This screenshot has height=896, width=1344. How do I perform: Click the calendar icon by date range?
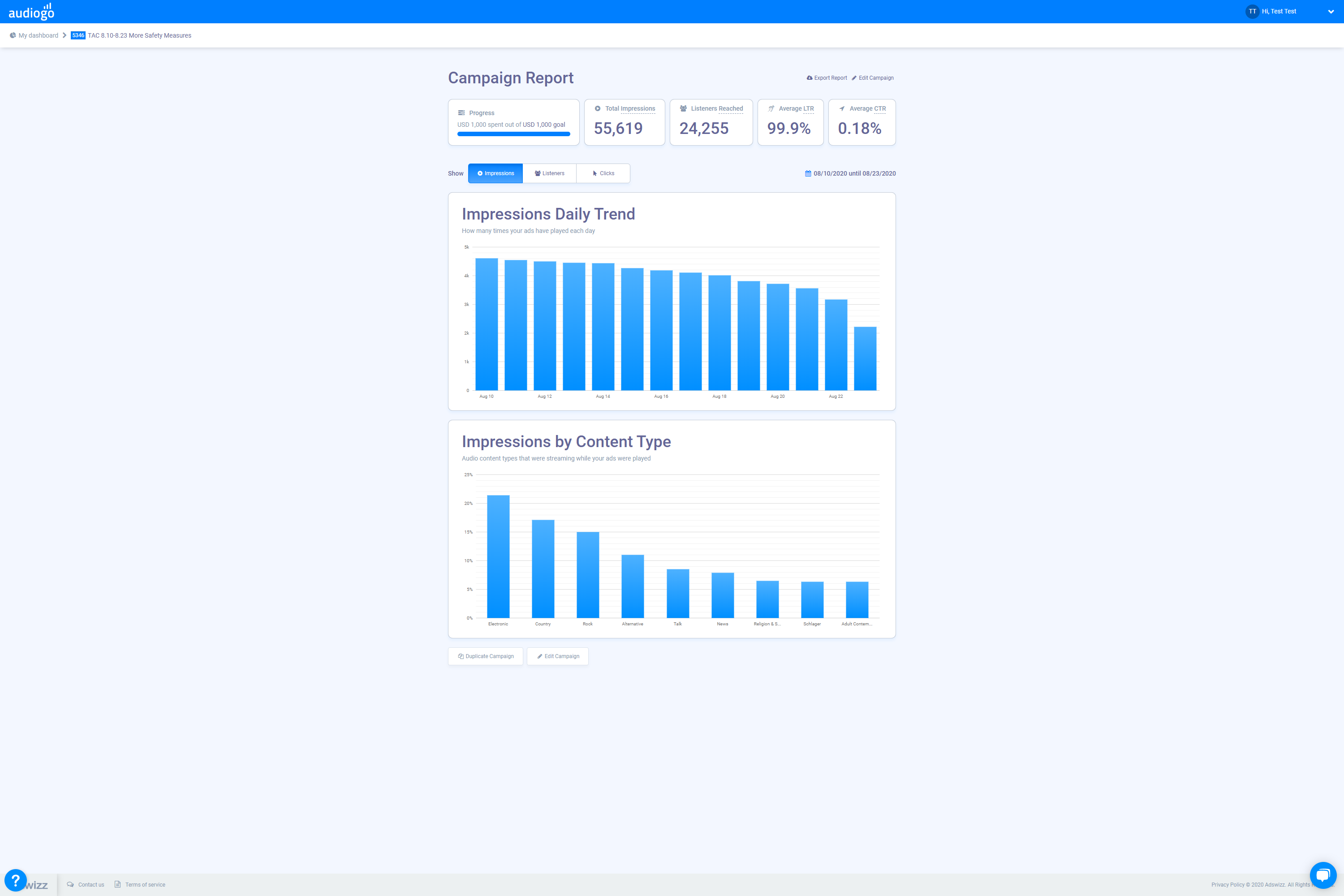tap(808, 174)
